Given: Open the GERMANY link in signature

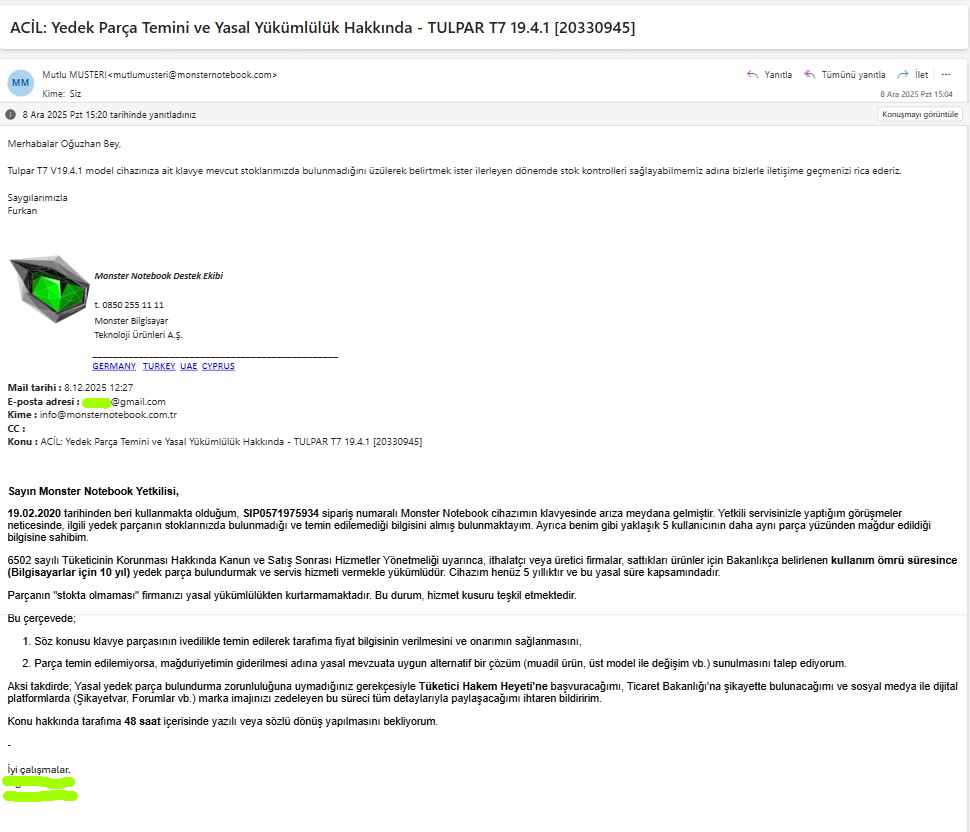Looking at the screenshot, I should 114,366.
